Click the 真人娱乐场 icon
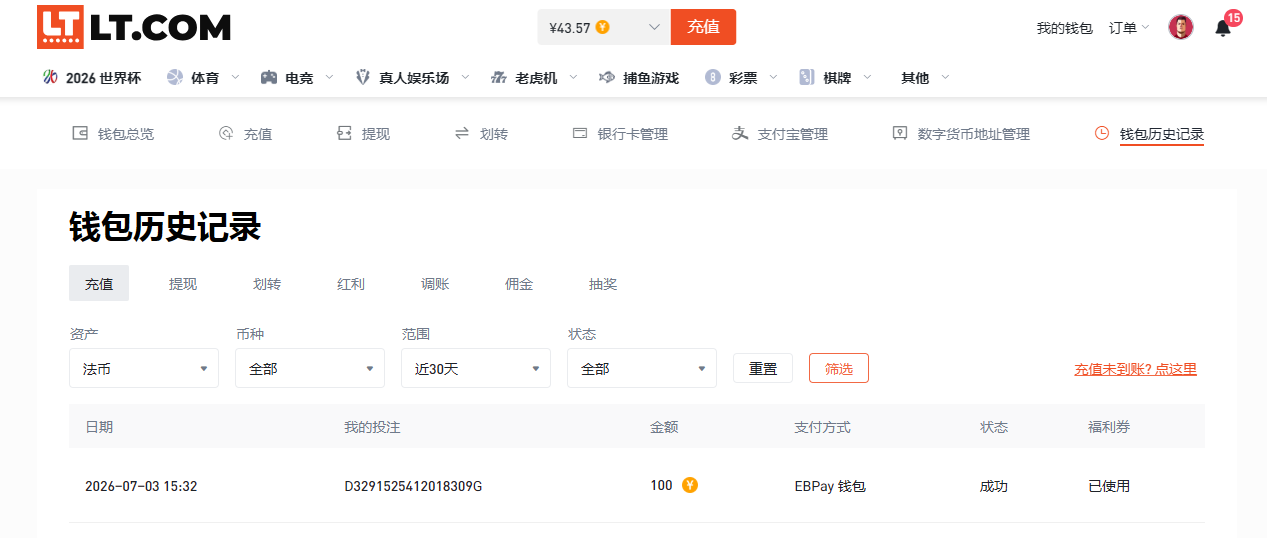The width and height of the screenshot is (1267, 538). click(363, 77)
